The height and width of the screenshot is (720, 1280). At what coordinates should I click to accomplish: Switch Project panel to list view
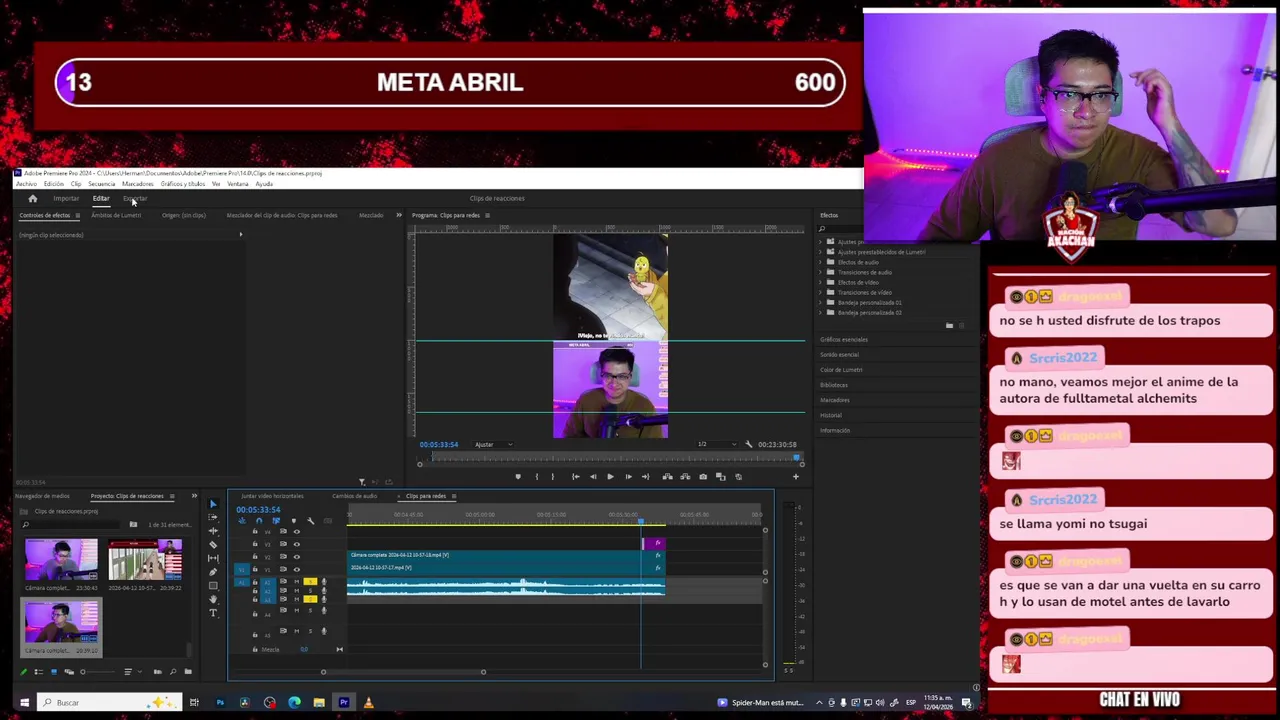coord(38,672)
